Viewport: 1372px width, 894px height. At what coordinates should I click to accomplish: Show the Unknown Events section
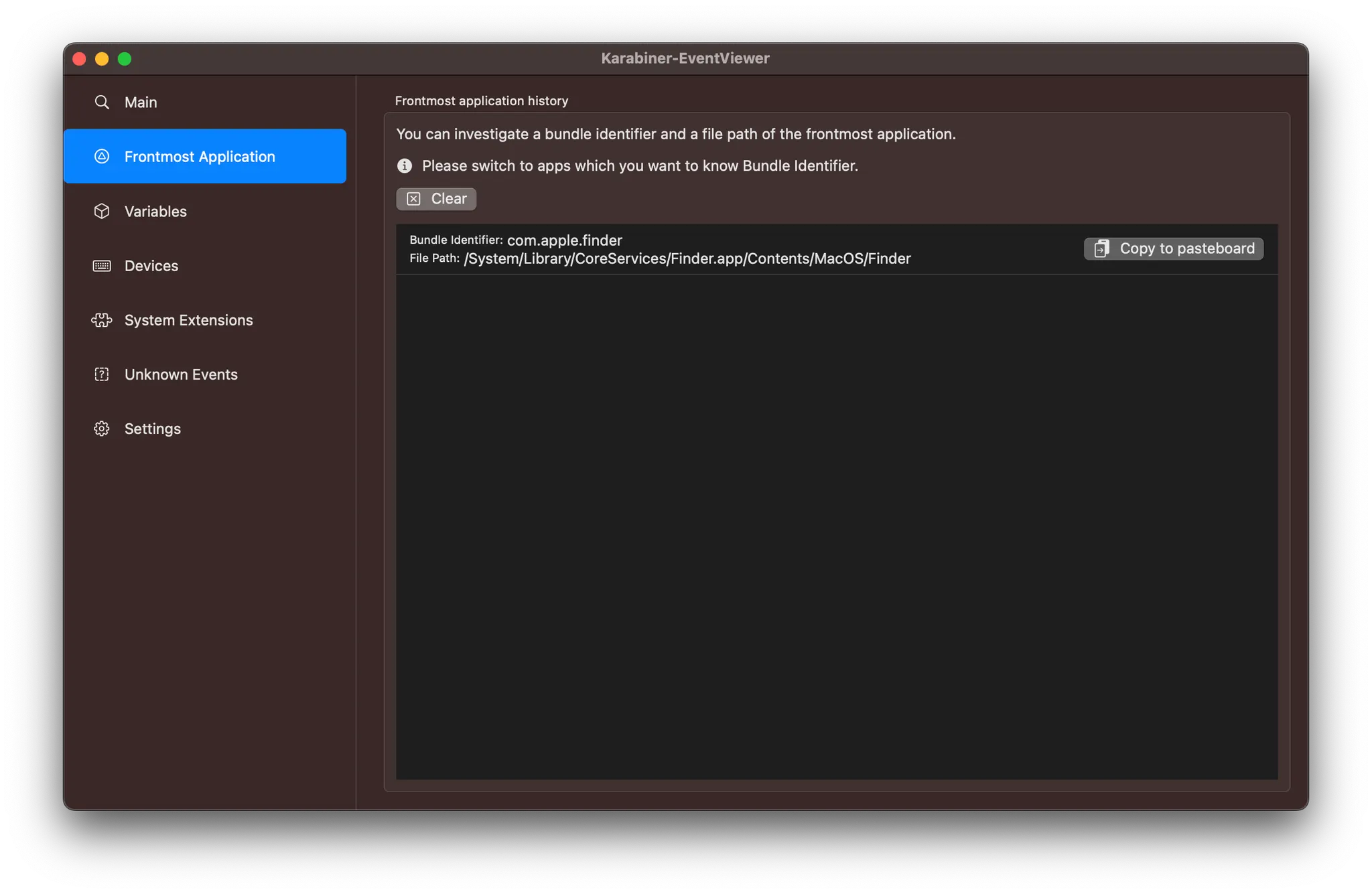click(181, 374)
